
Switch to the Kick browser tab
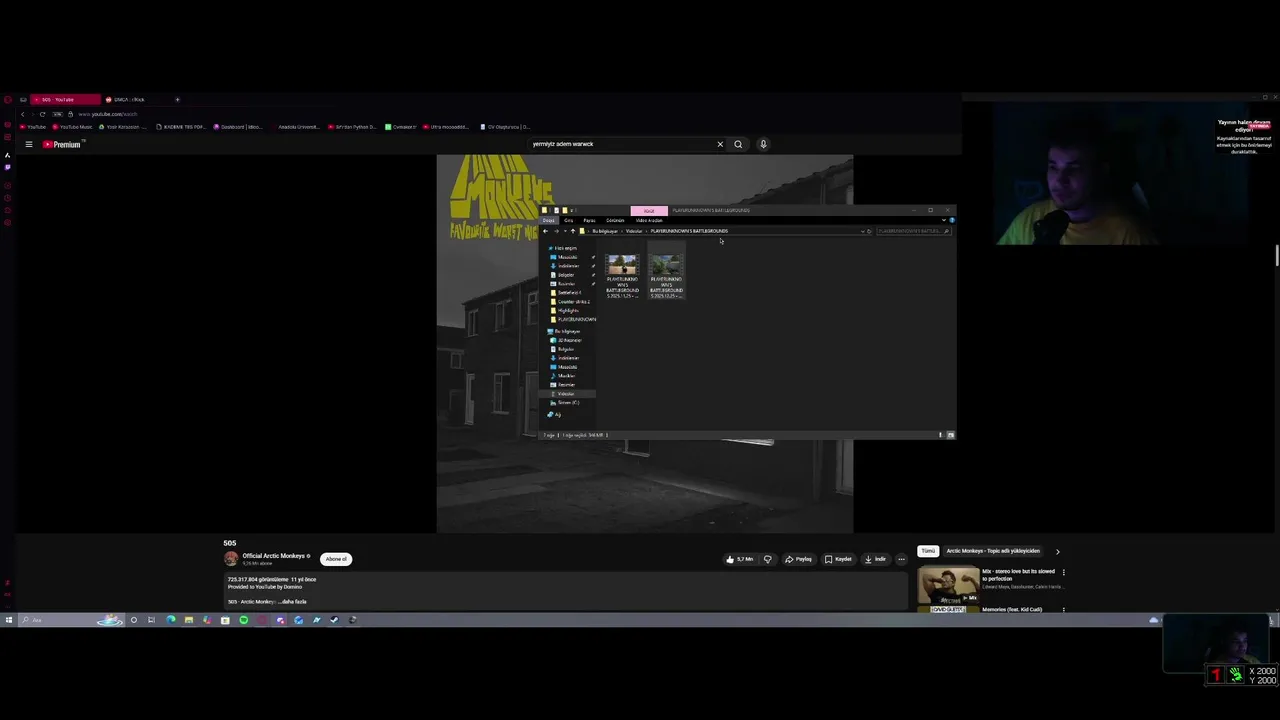(x=130, y=99)
